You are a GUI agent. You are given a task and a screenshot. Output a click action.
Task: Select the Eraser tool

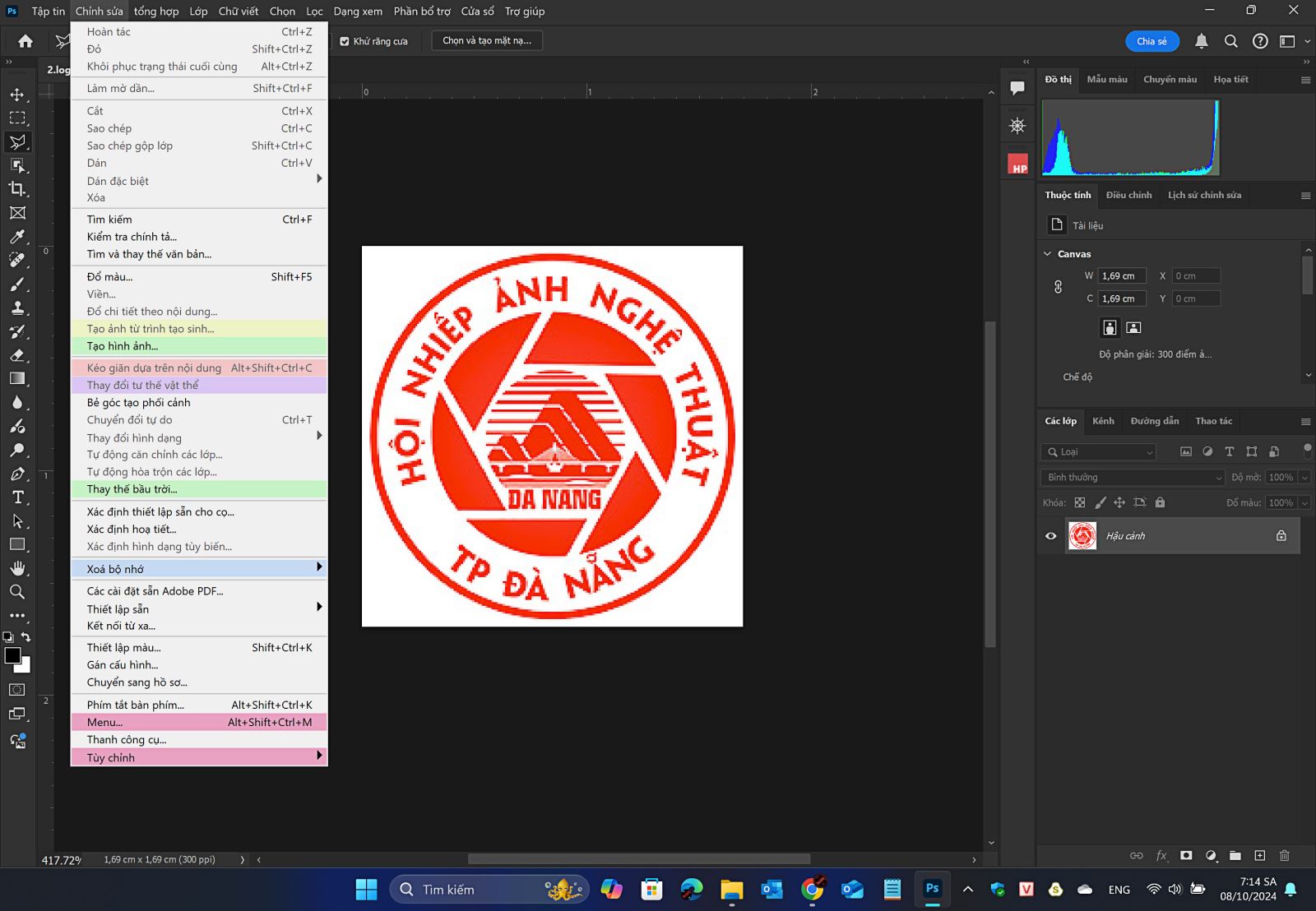(17, 355)
